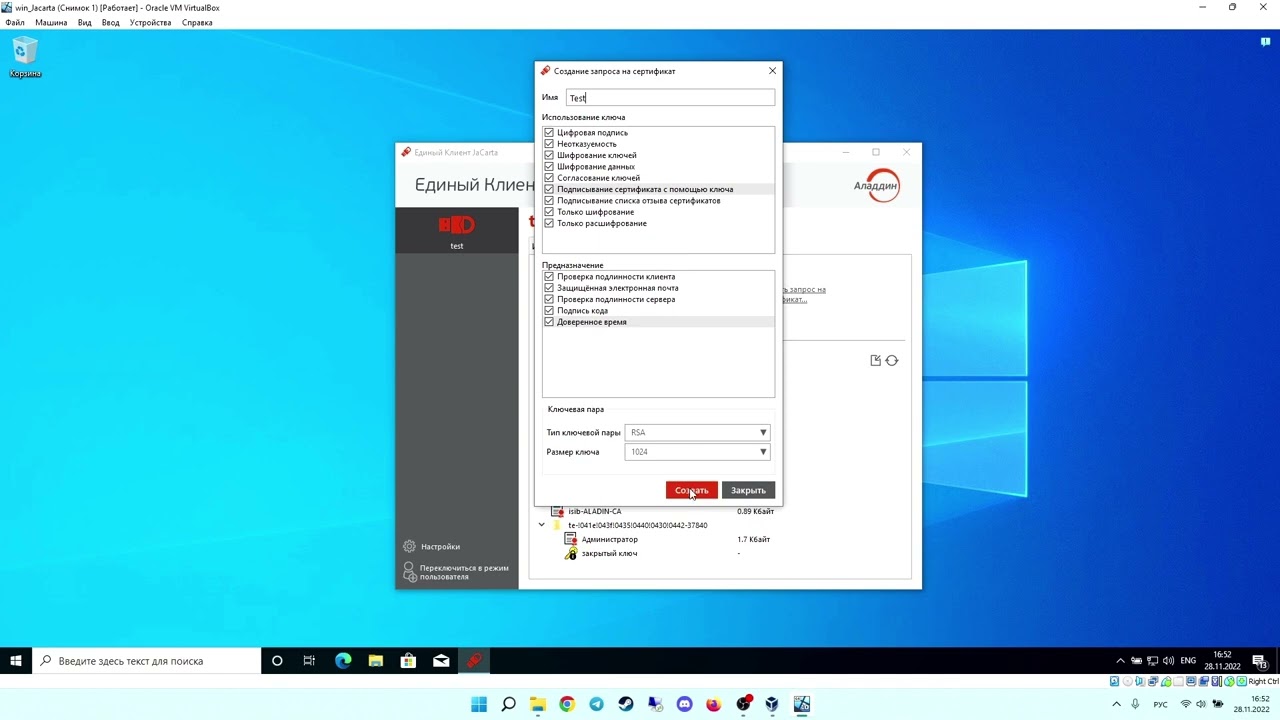This screenshot has width=1280, height=720.
Task: Click into the Имя field containing Test
Action: [x=670, y=98]
